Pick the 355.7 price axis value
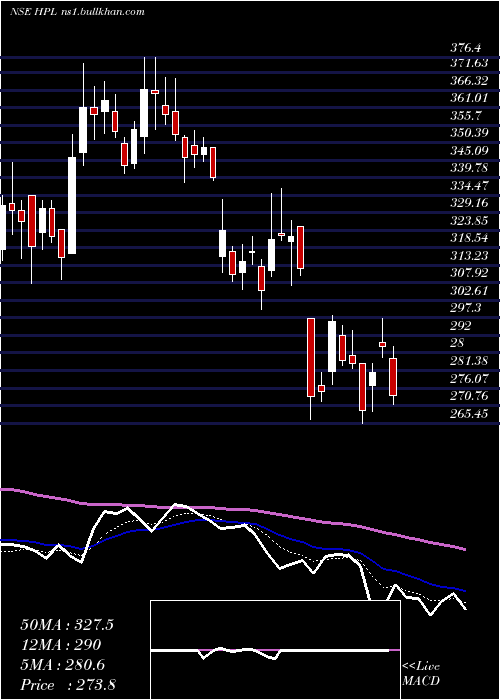 (466, 116)
